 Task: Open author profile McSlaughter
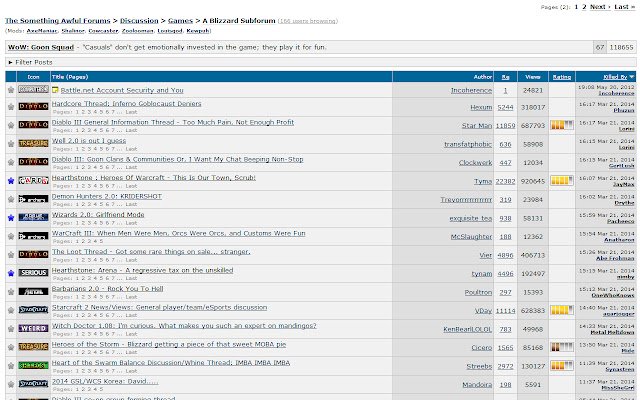[471, 237]
